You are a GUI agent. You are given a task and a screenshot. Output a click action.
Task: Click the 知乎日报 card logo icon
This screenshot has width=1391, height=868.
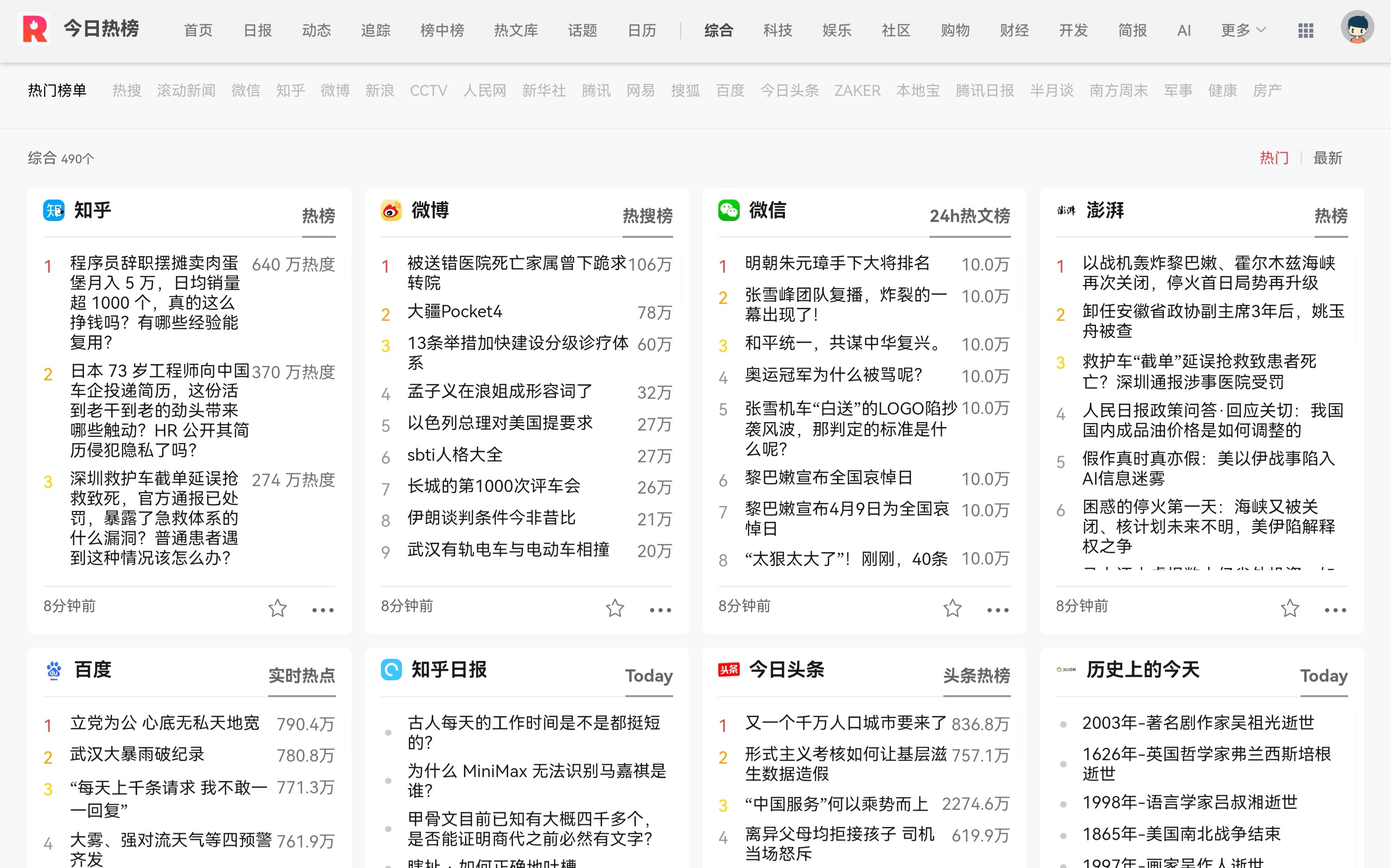391,669
